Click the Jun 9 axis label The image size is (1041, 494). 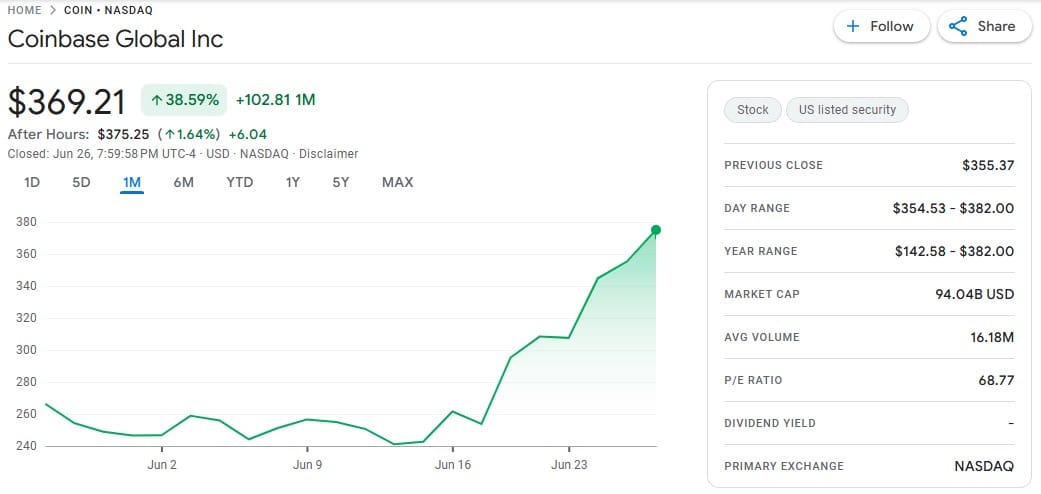point(307,465)
